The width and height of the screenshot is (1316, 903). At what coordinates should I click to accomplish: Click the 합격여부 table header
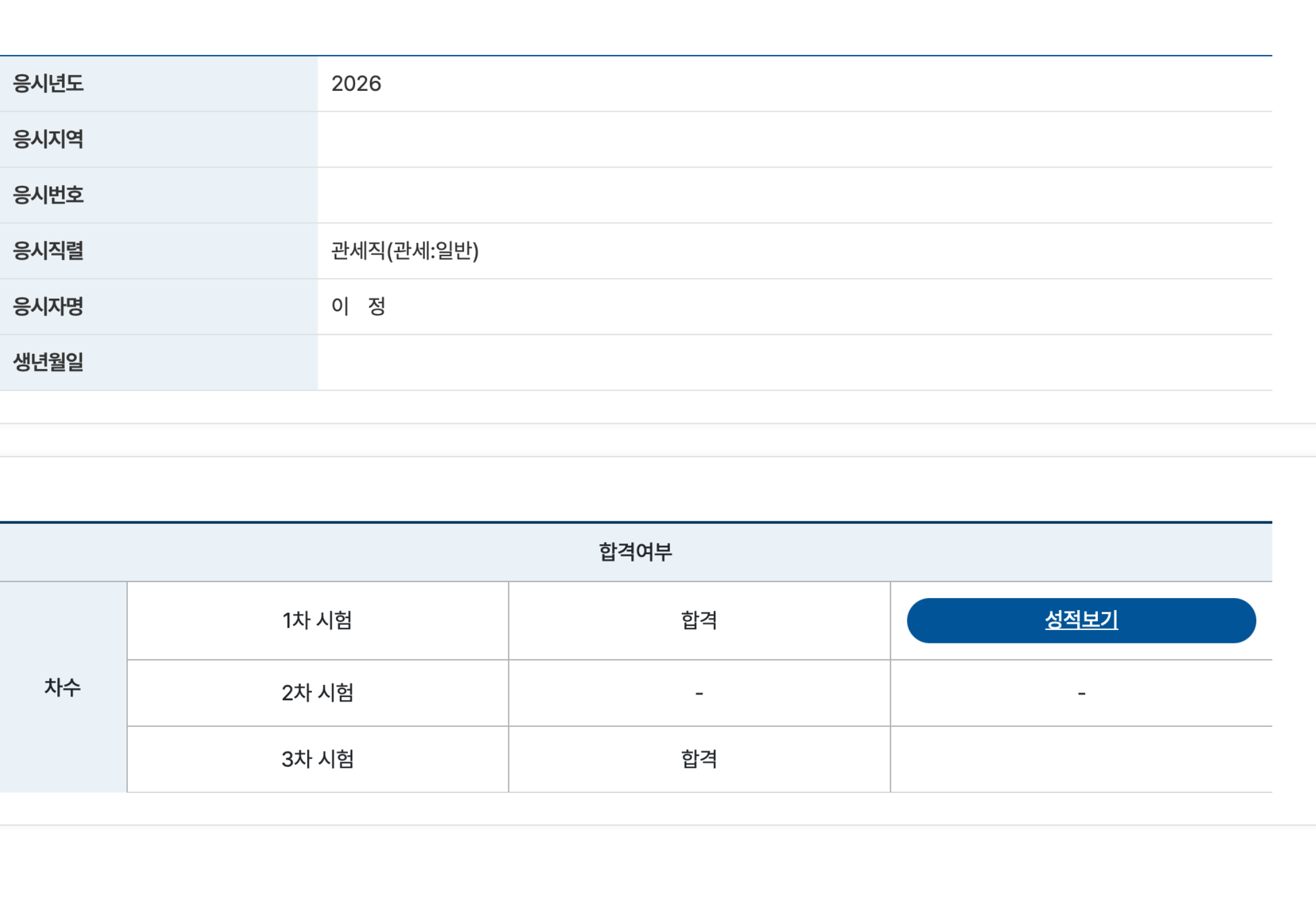coord(636,551)
